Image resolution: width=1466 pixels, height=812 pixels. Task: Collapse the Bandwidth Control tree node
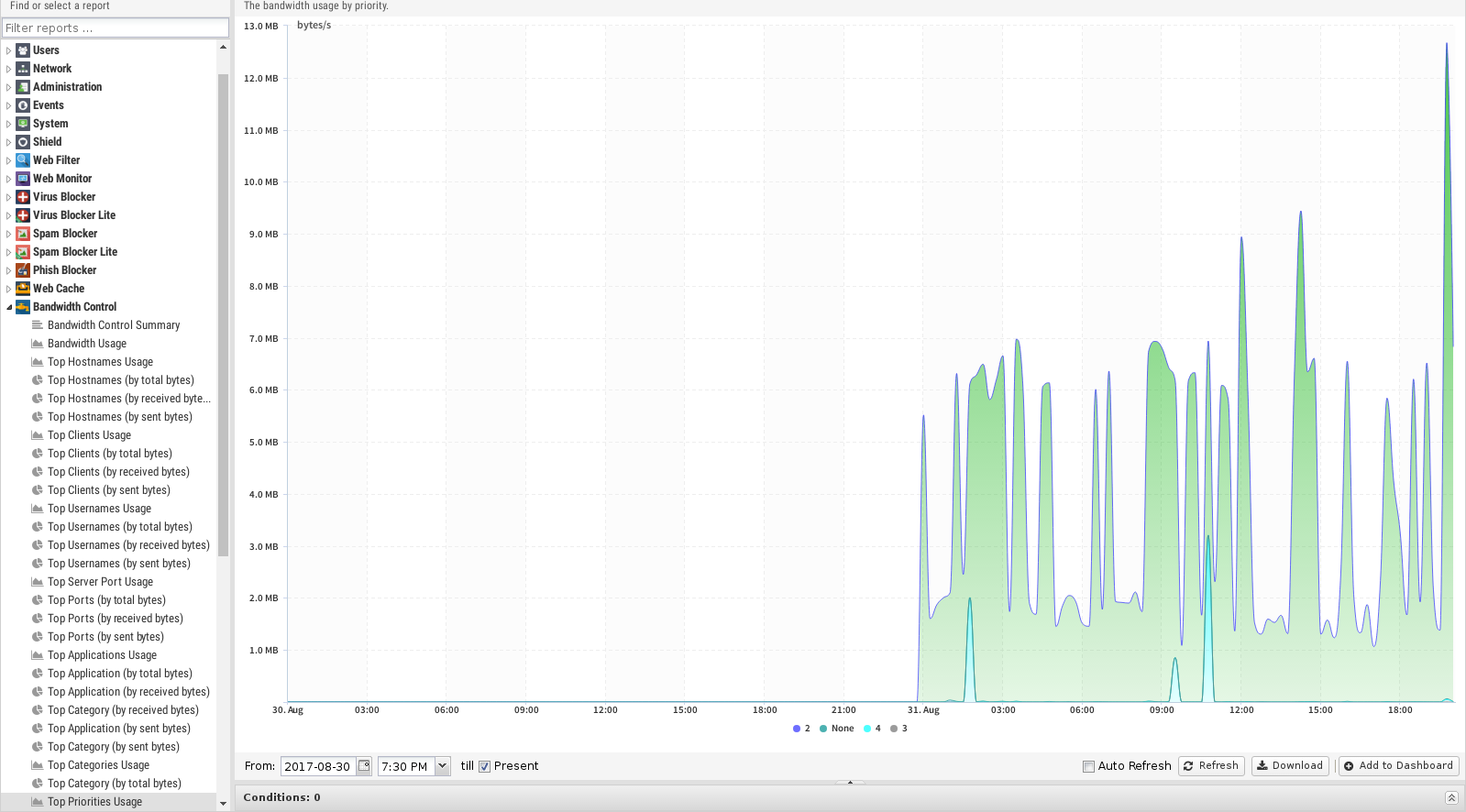tap(9, 307)
